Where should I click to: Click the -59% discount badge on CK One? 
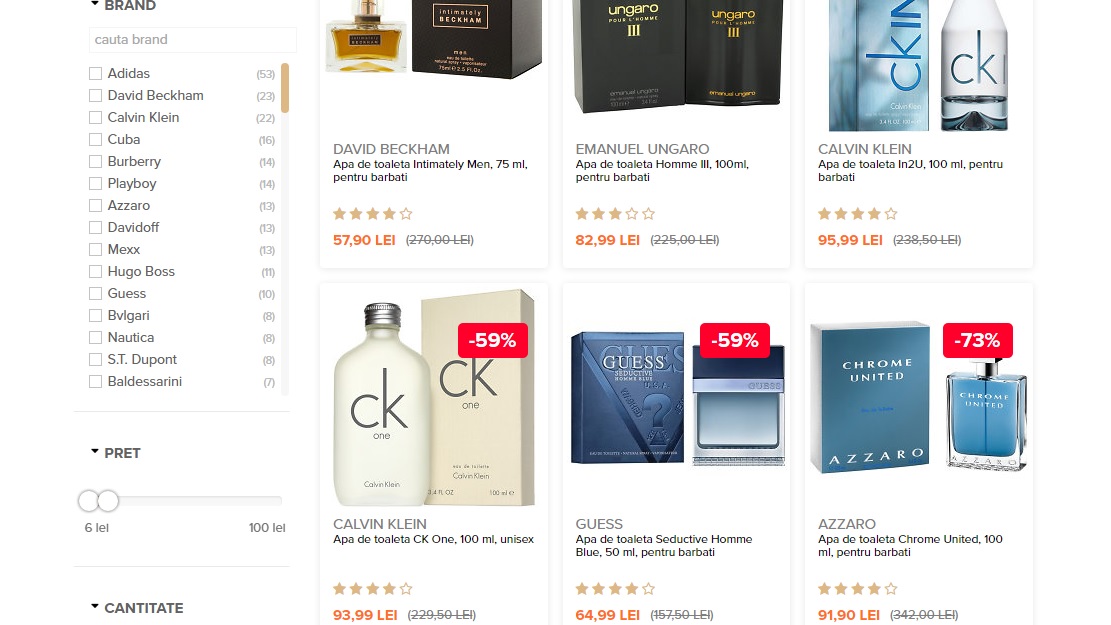(493, 340)
